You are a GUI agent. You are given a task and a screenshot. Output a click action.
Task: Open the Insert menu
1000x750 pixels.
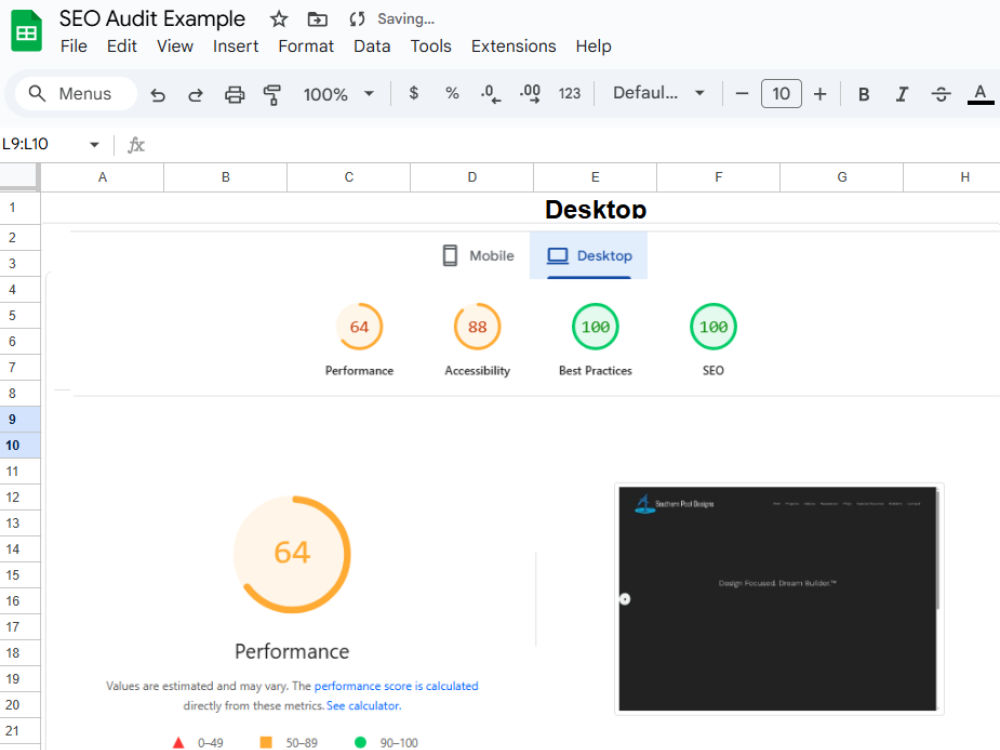tap(235, 46)
